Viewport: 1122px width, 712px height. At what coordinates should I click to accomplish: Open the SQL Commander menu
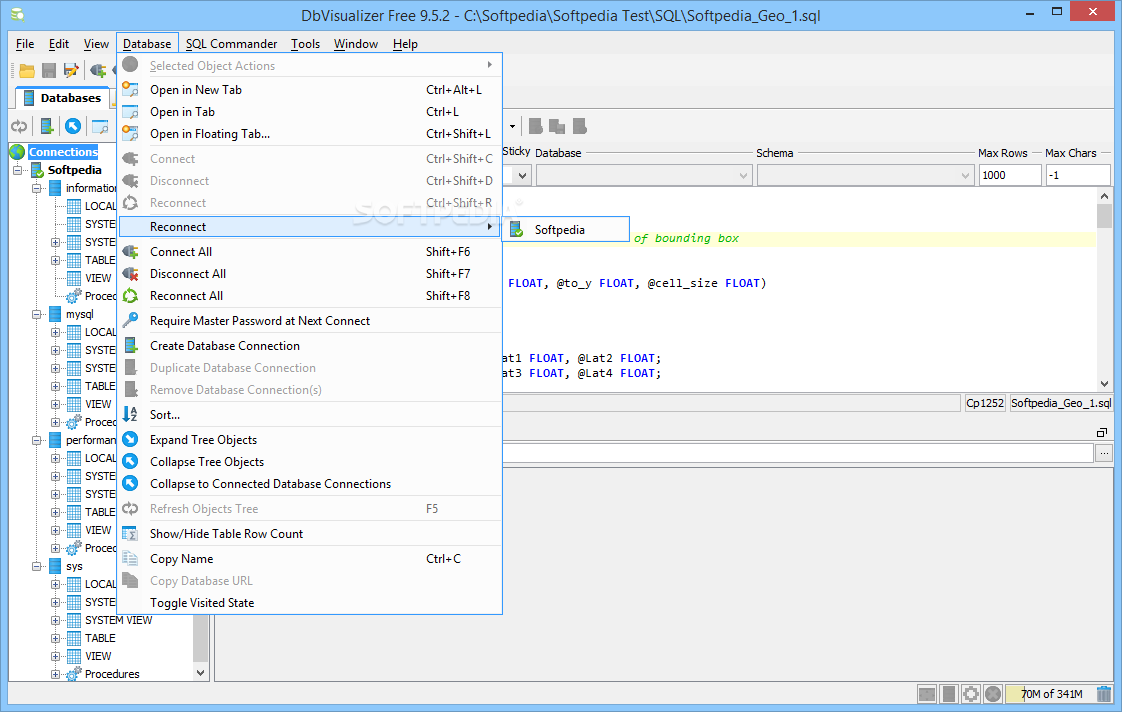[x=231, y=44]
